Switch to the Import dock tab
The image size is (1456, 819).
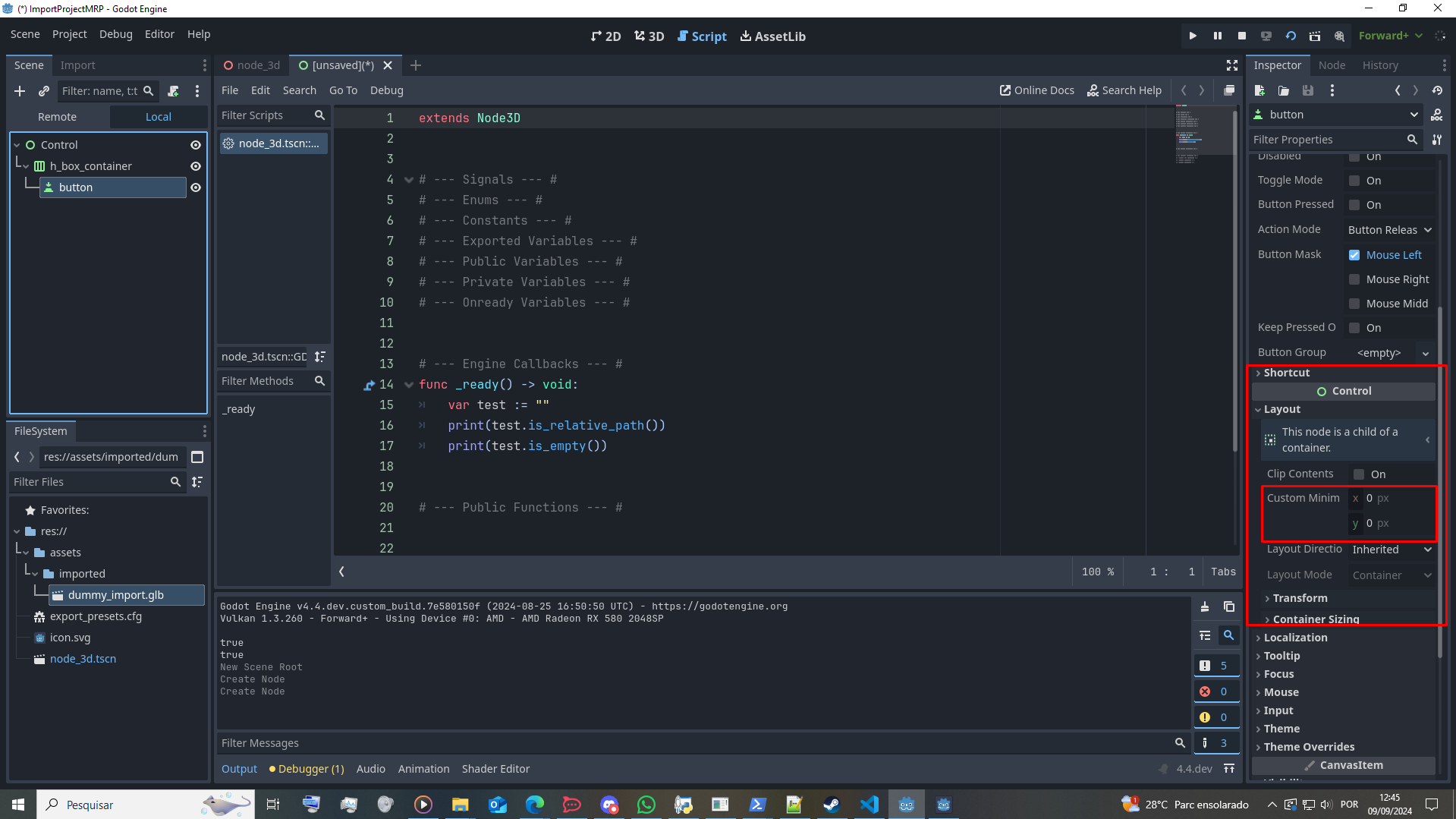77,65
